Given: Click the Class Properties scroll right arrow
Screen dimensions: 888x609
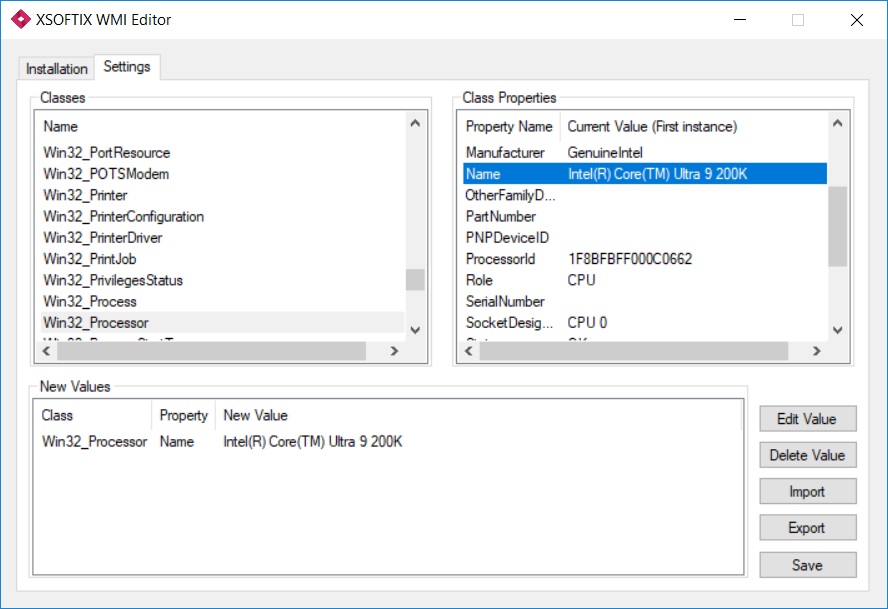Looking at the screenshot, I should [x=817, y=351].
